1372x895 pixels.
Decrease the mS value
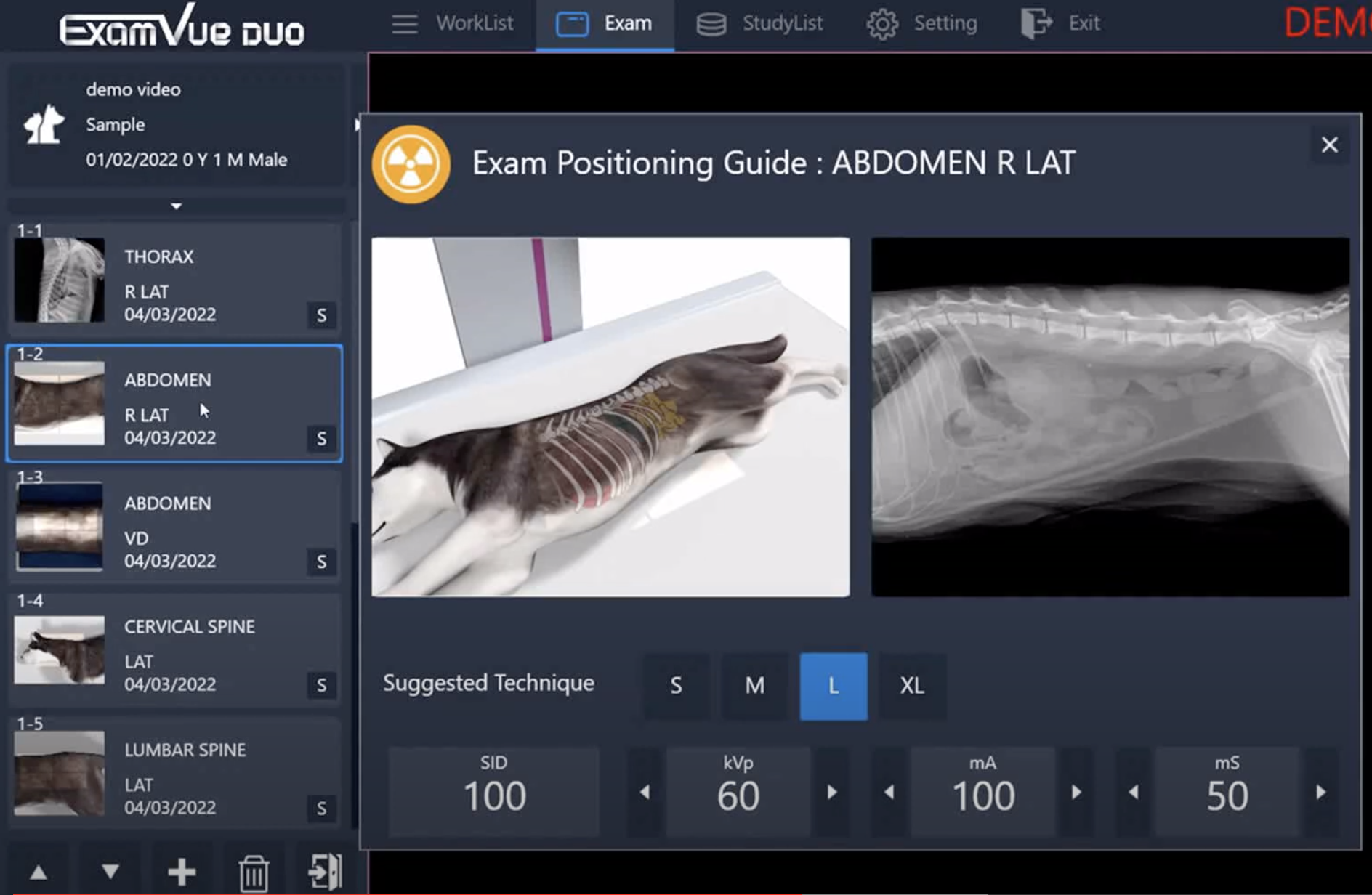(1133, 792)
